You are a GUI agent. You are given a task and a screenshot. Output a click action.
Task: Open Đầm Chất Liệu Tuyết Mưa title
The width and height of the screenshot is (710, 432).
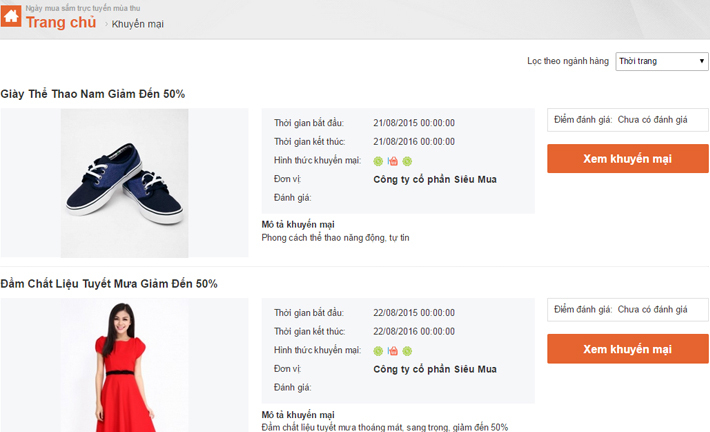[109, 284]
